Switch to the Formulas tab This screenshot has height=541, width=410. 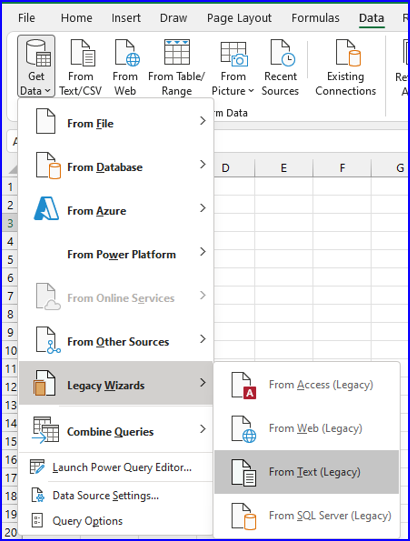click(x=315, y=18)
